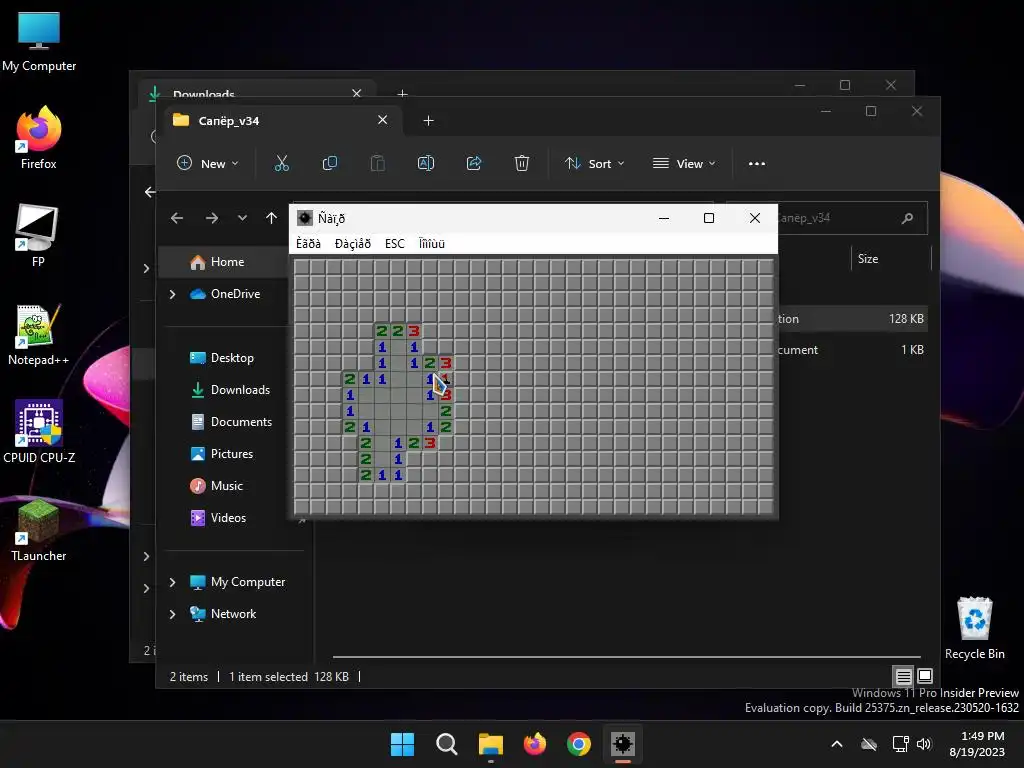1024x768 pixels.
Task: Open second Minesweeper menu item
Action: click(x=353, y=244)
